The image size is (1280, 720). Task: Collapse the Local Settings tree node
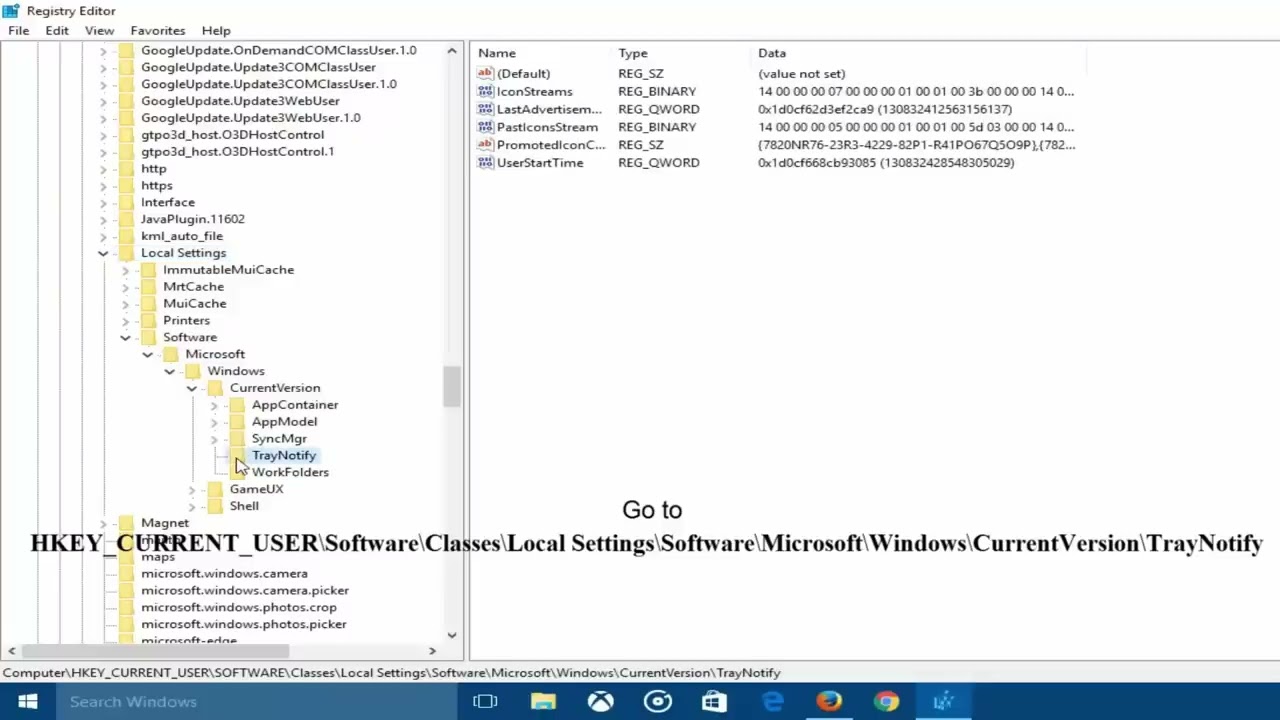point(103,253)
